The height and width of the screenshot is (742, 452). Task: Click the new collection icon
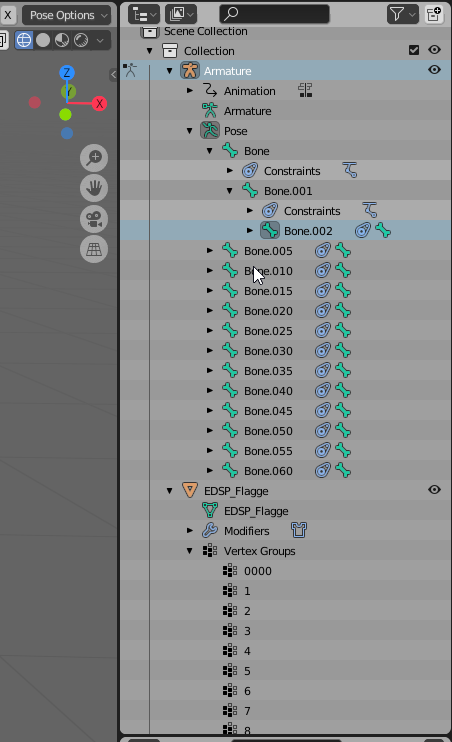click(434, 15)
